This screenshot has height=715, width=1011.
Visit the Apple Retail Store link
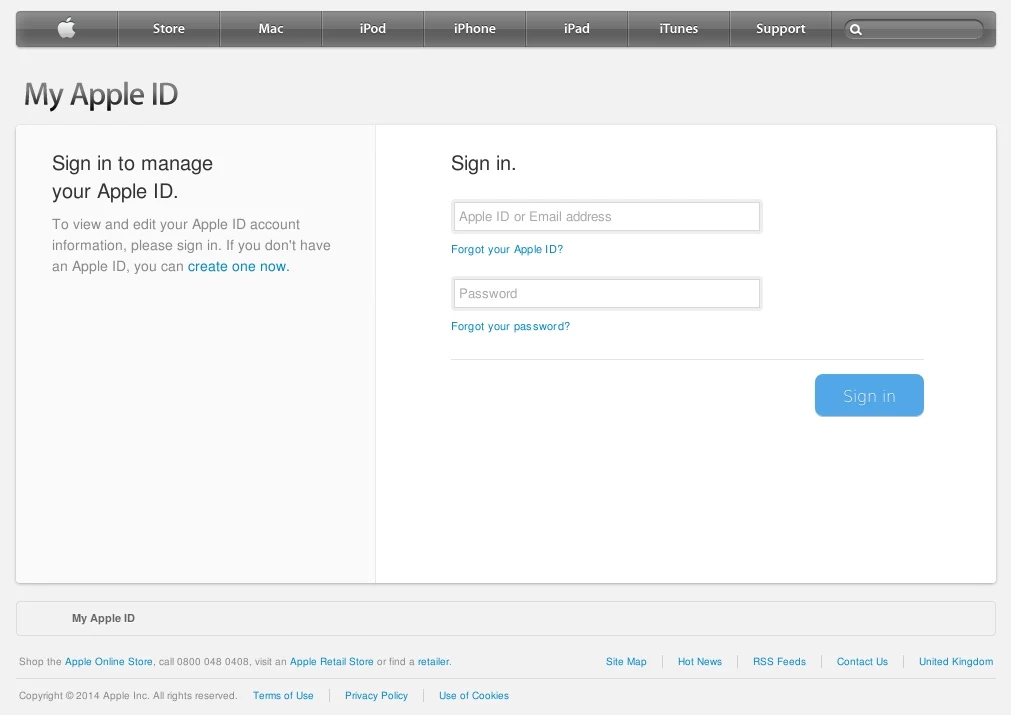[331, 661]
